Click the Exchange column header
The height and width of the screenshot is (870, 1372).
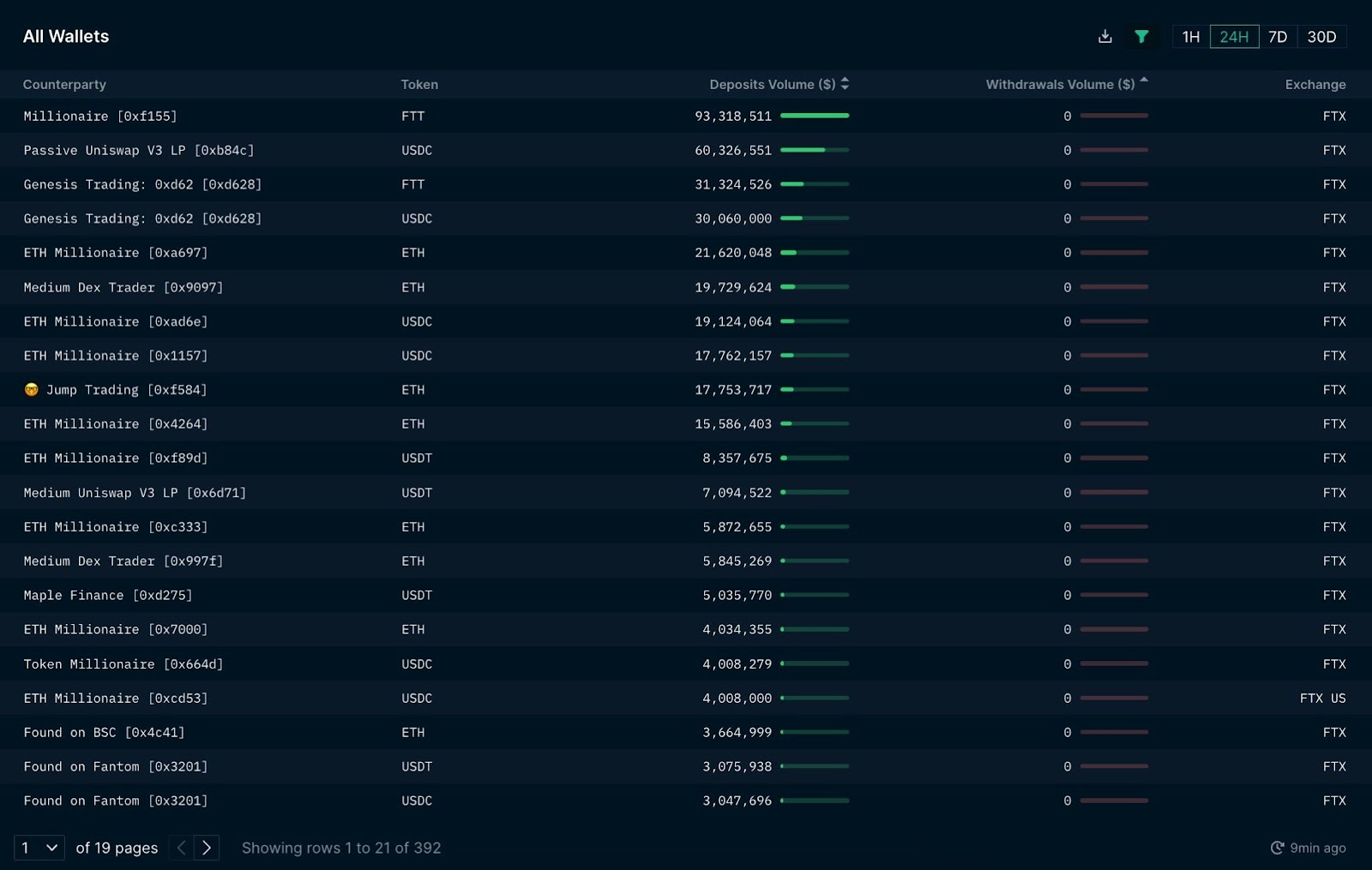pyautogui.click(x=1315, y=84)
